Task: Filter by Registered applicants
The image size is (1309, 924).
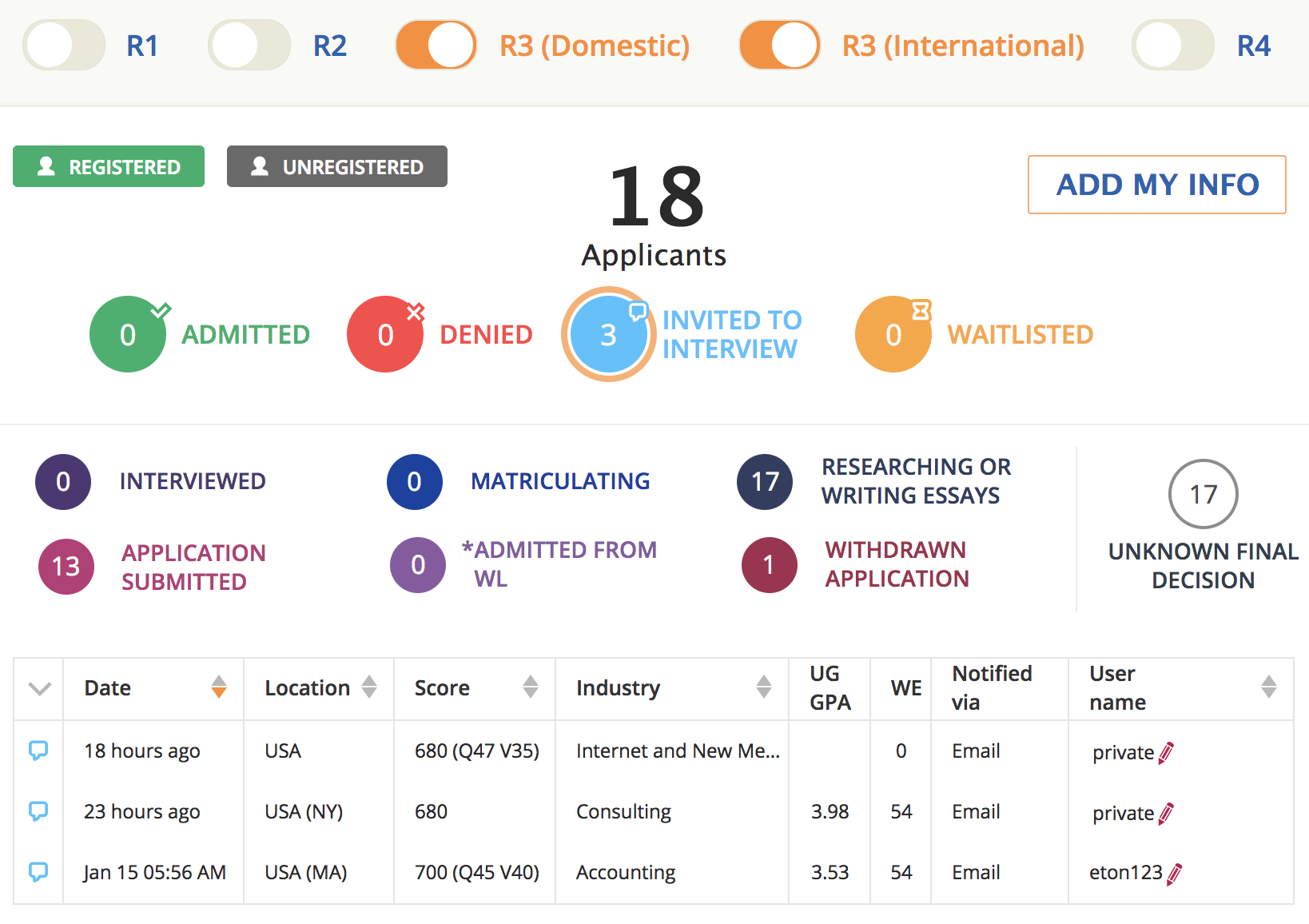Action: click(109, 166)
